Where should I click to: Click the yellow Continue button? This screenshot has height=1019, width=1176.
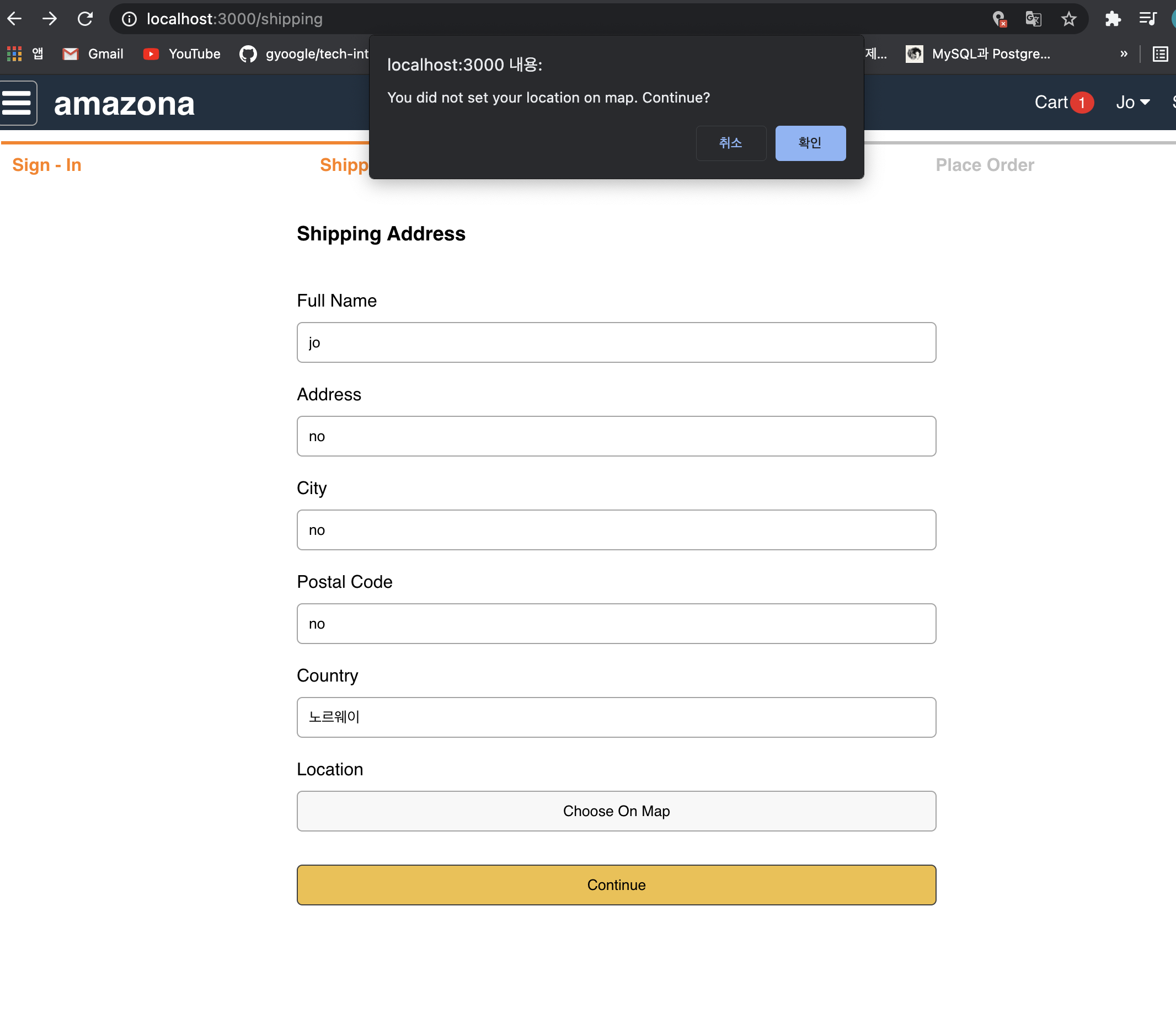[616, 885]
